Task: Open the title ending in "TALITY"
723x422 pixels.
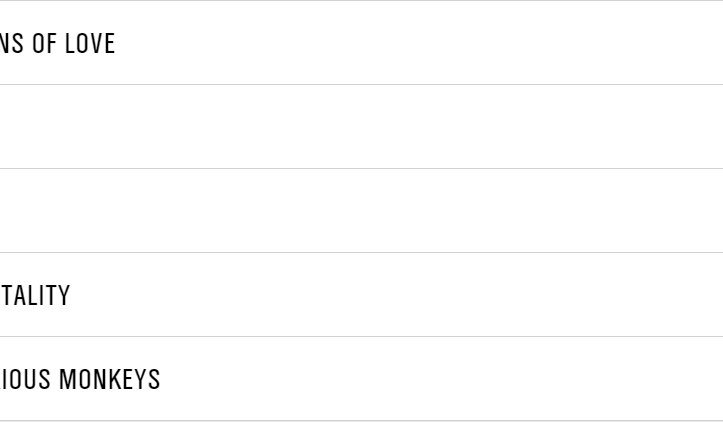Action: [x=35, y=296]
